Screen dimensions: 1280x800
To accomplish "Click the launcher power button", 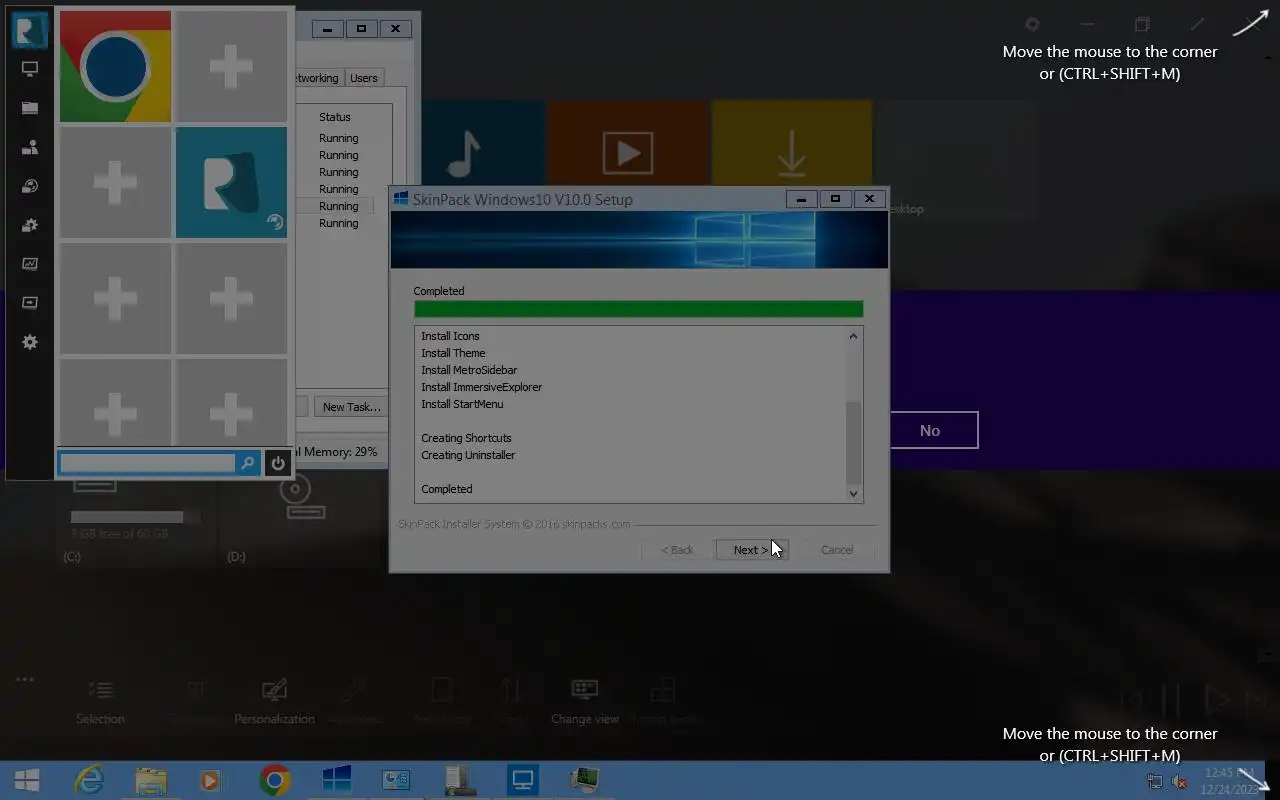I will tap(278, 463).
